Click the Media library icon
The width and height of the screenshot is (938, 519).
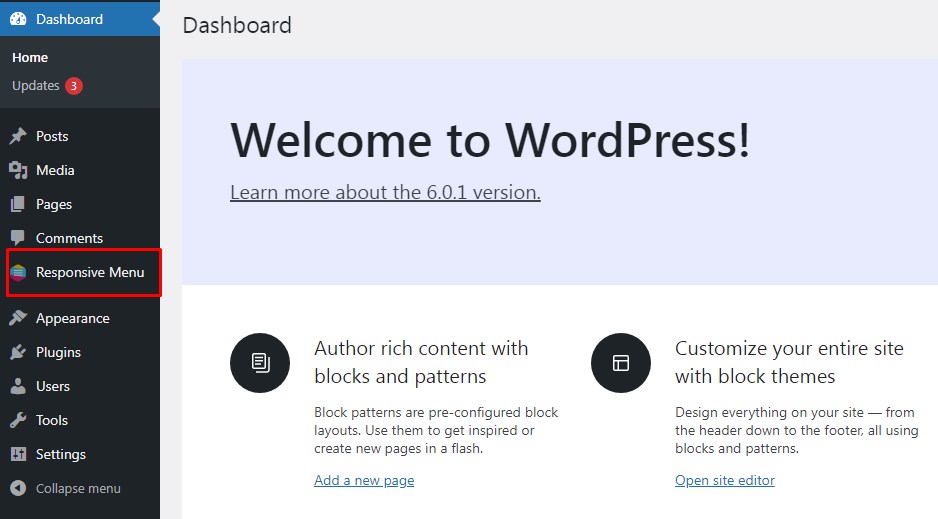(18, 171)
